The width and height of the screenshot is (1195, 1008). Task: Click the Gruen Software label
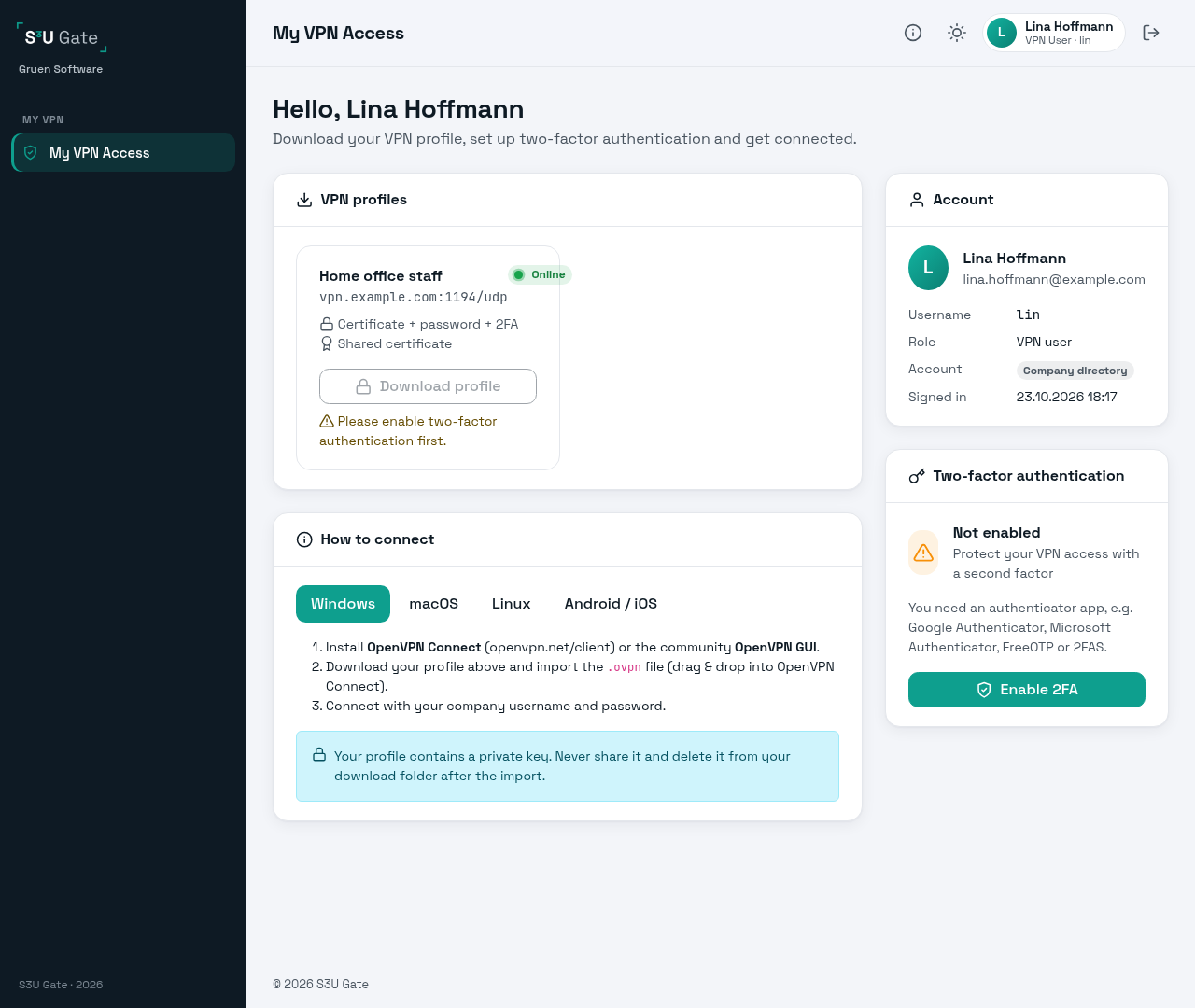pyautogui.click(x=61, y=69)
